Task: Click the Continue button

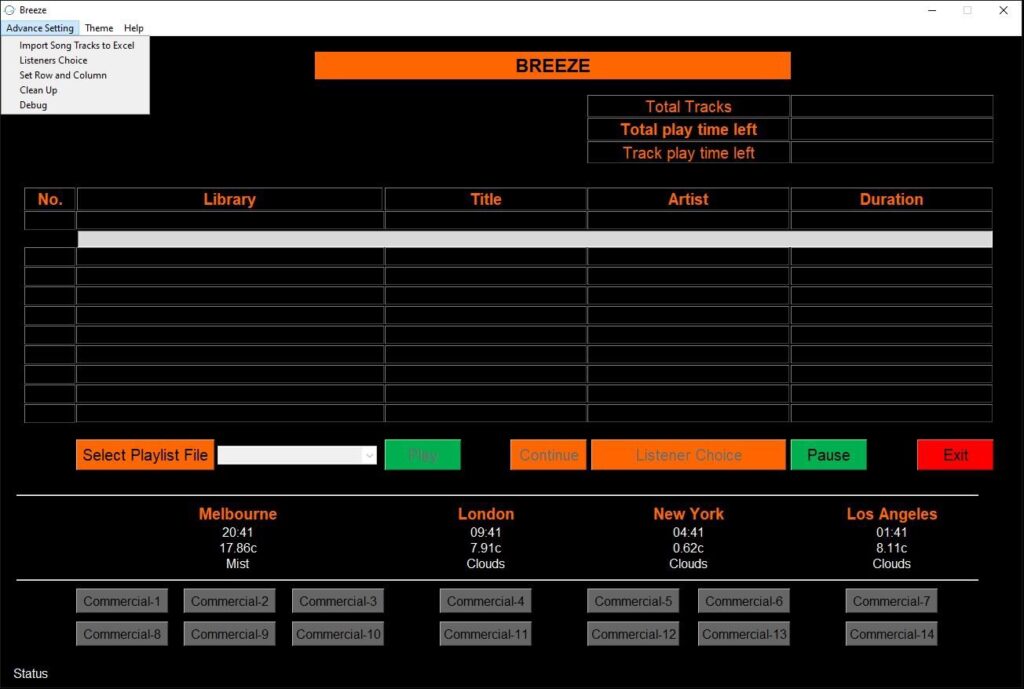Action: tap(548, 455)
